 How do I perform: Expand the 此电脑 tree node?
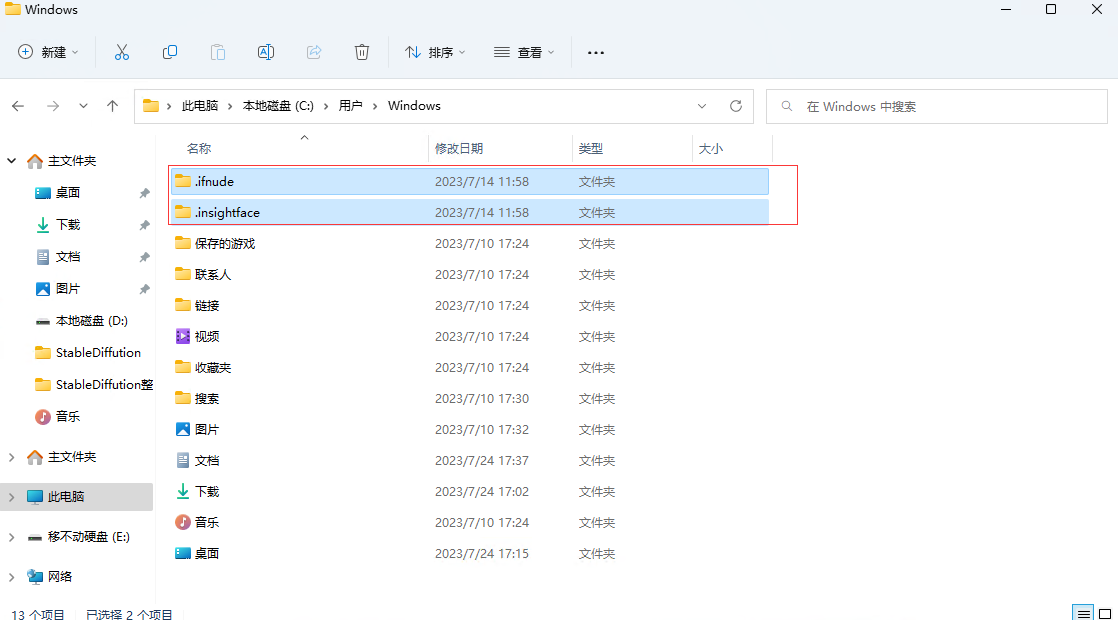click(x=11, y=497)
